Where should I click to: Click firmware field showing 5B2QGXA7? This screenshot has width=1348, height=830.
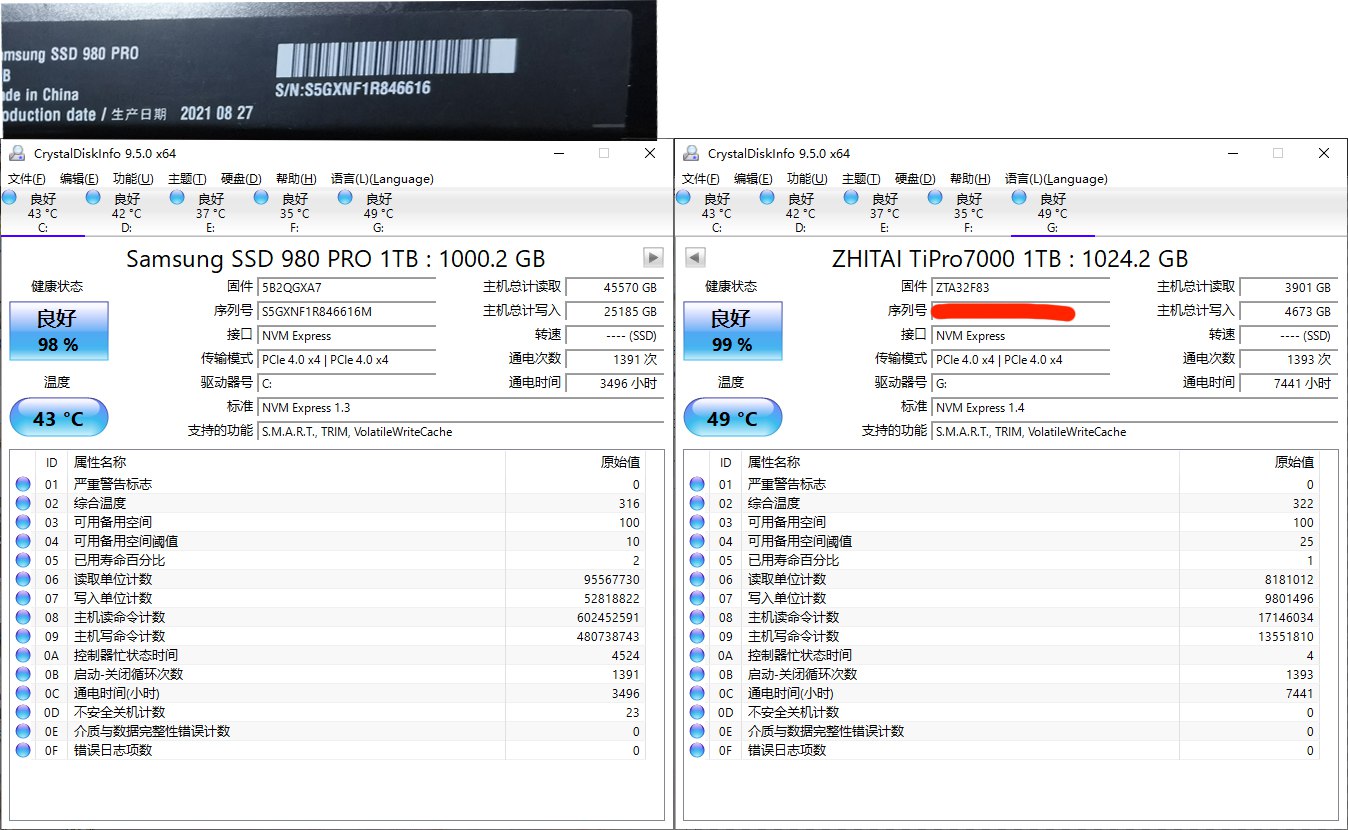347,288
